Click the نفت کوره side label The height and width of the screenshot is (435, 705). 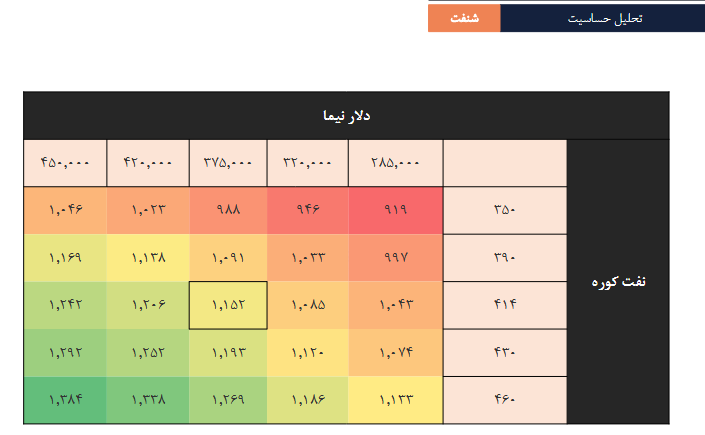point(617,282)
